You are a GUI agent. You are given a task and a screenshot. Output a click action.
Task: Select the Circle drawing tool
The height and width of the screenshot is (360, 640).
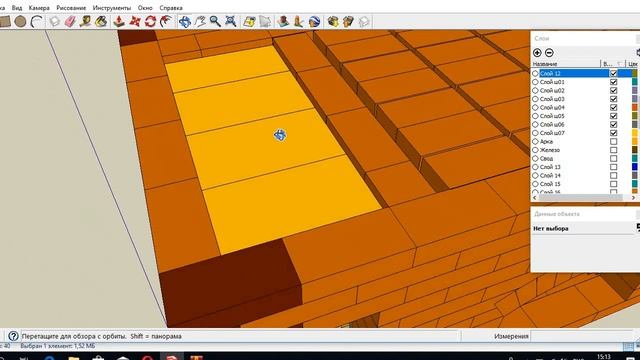(20, 21)
